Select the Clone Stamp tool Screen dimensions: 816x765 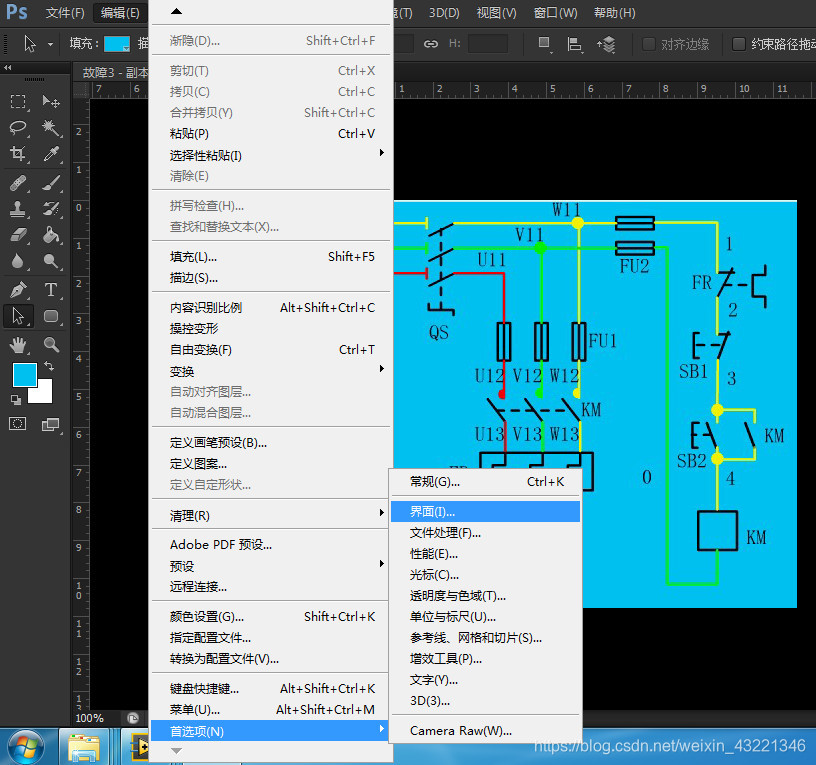18,209
